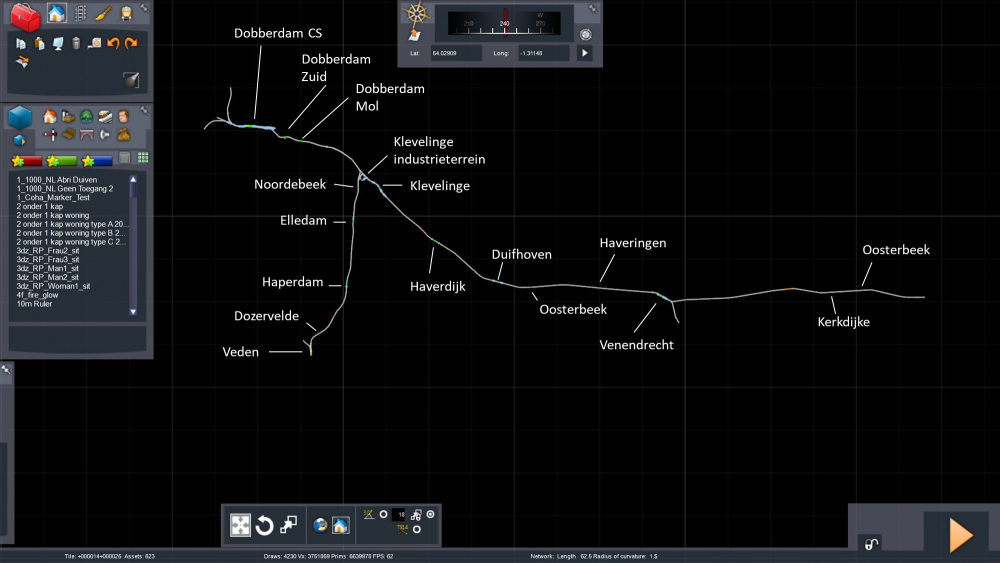Open the train tab with yellow locomotive
This screenshot has width=1000, height=563.
point(126,14)
